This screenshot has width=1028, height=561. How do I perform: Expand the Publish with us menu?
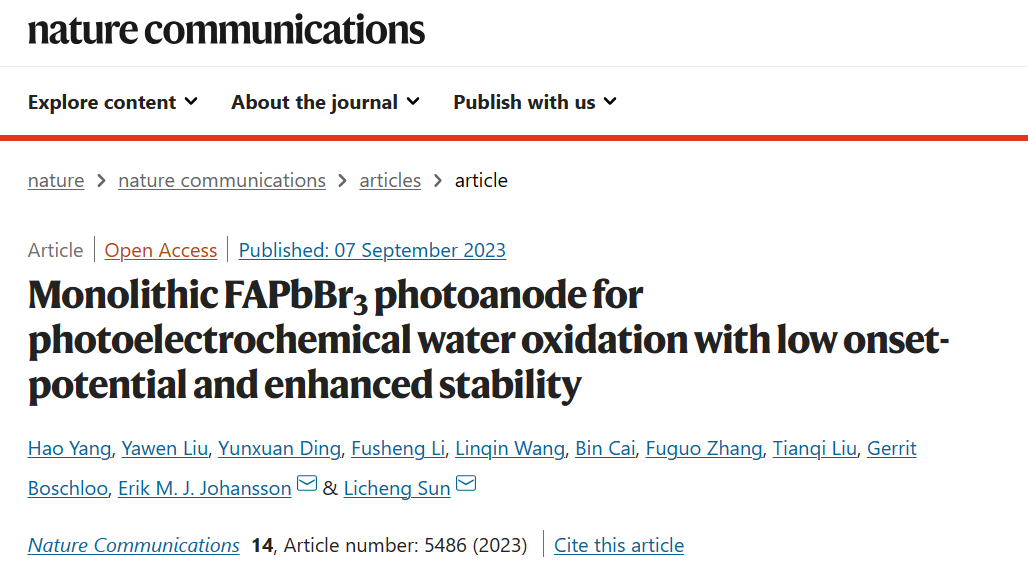535,102
